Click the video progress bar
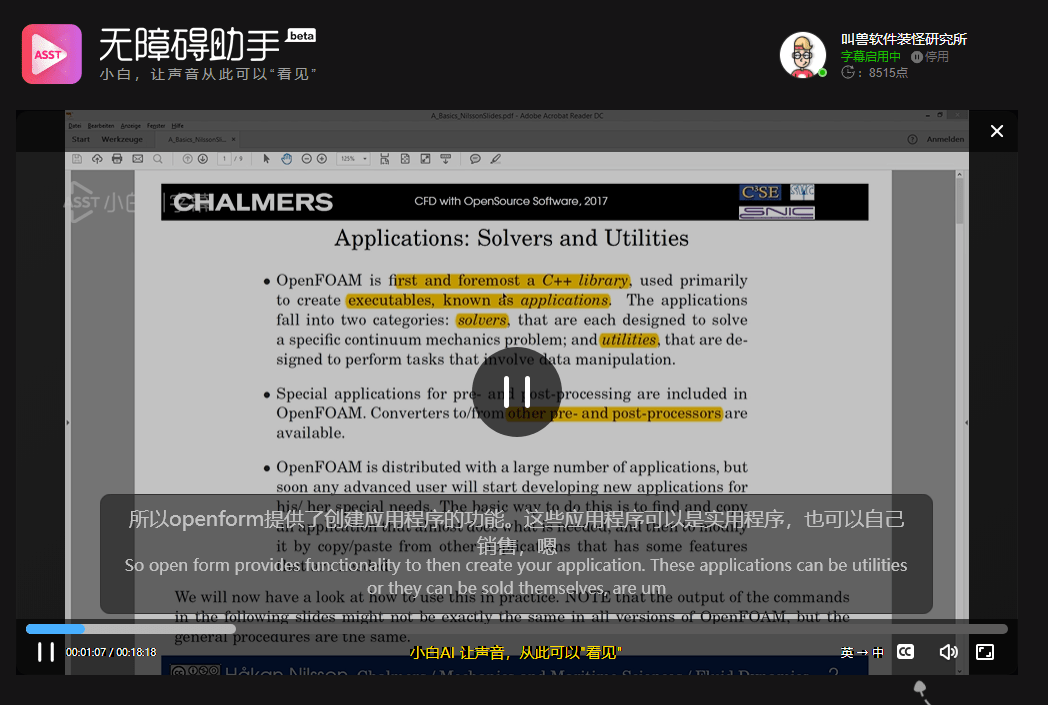This screenshot has height=705, width=1048. (516, 629)
